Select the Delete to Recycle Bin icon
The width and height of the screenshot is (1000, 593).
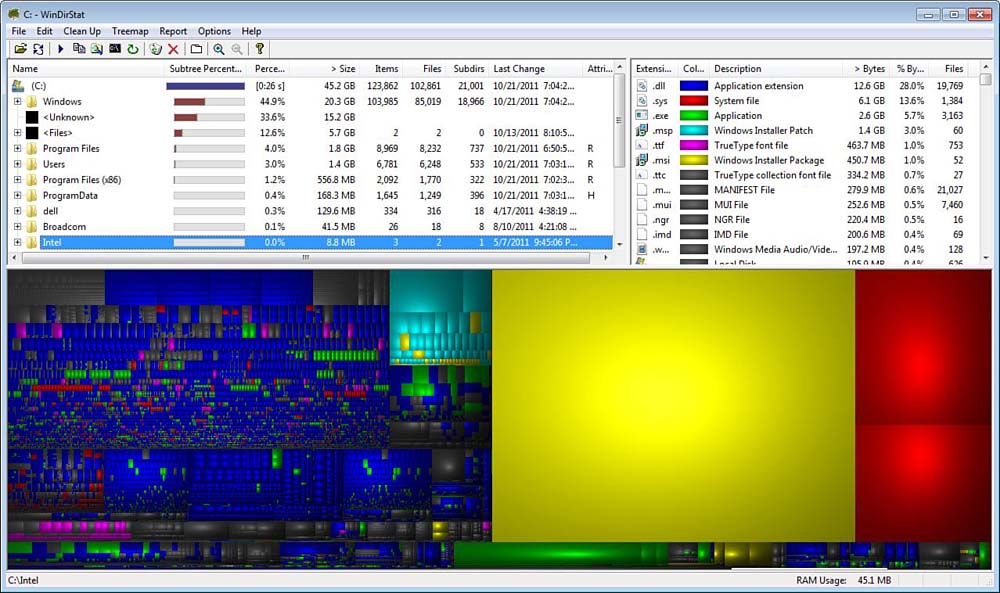click(x=155, y=48)
